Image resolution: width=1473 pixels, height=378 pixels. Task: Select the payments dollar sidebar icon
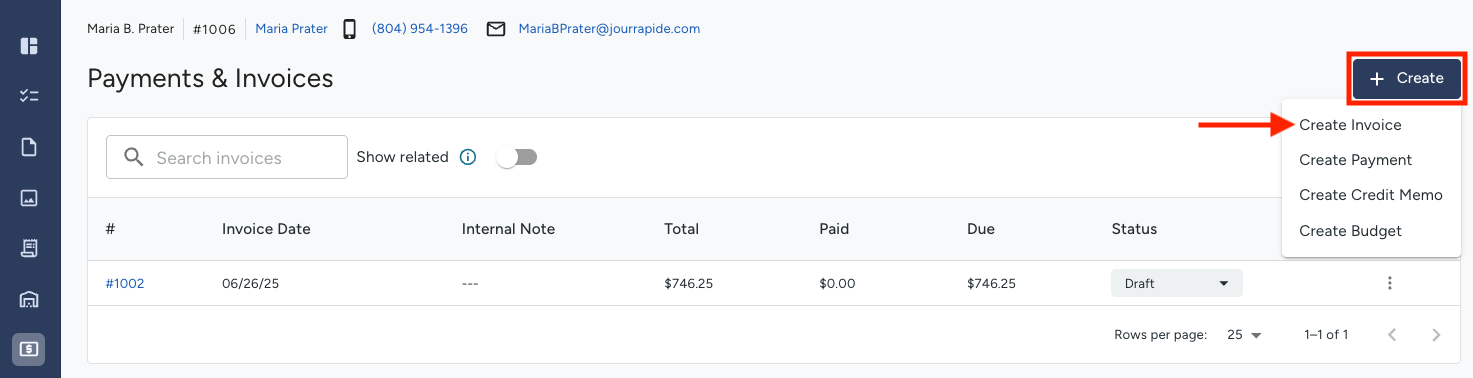coord(29,349)
